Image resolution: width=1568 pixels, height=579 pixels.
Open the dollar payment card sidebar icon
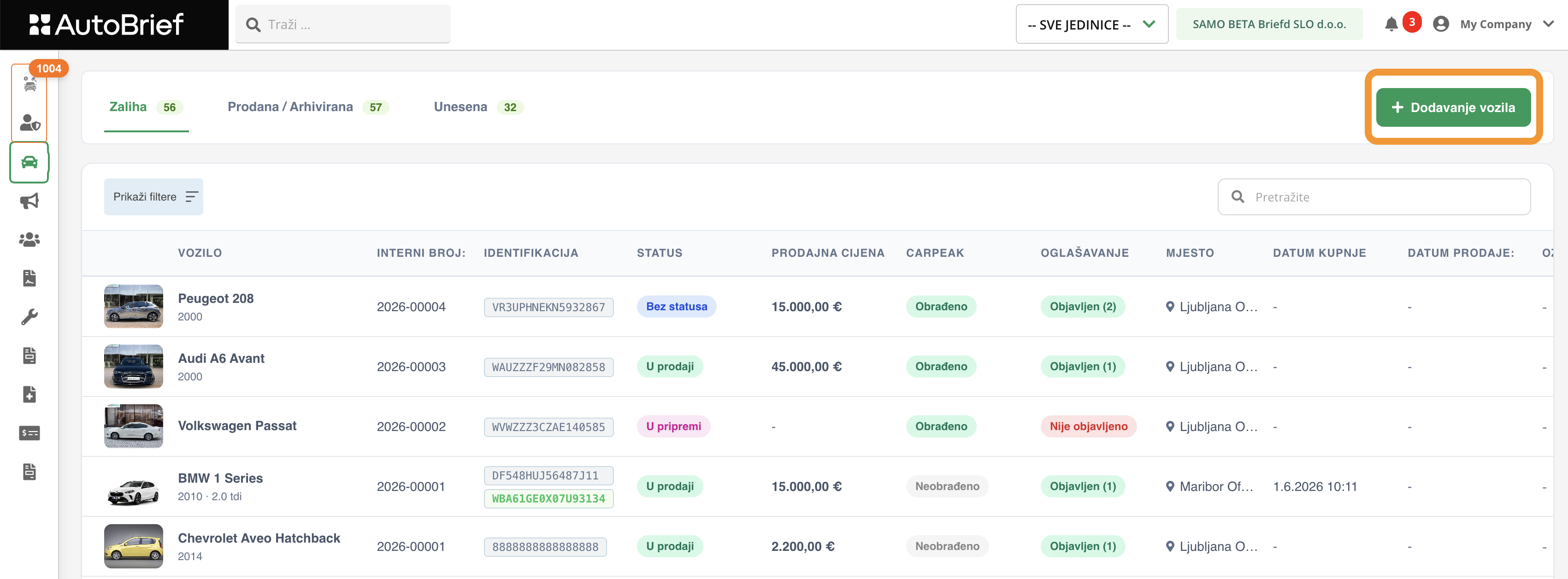point(29,433)
